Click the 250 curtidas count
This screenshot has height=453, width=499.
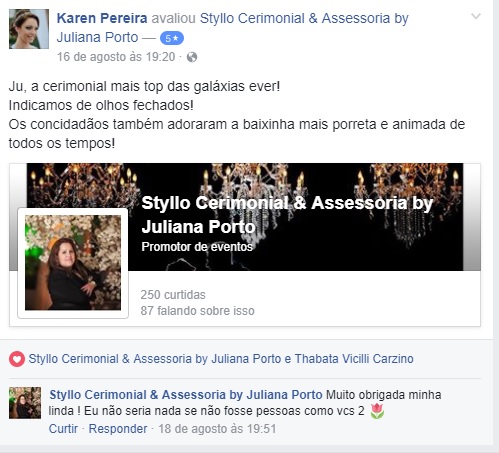point(173,295)
